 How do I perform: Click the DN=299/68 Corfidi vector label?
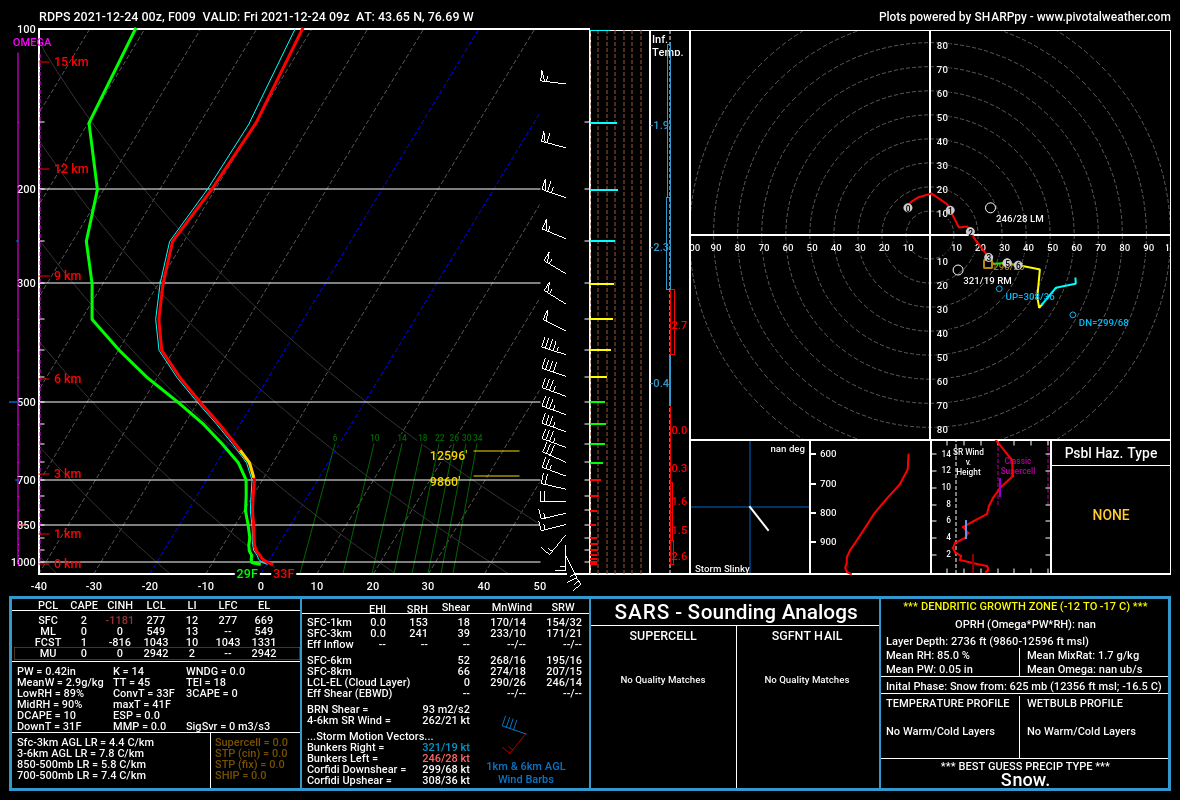click(x=1103, y=323)
